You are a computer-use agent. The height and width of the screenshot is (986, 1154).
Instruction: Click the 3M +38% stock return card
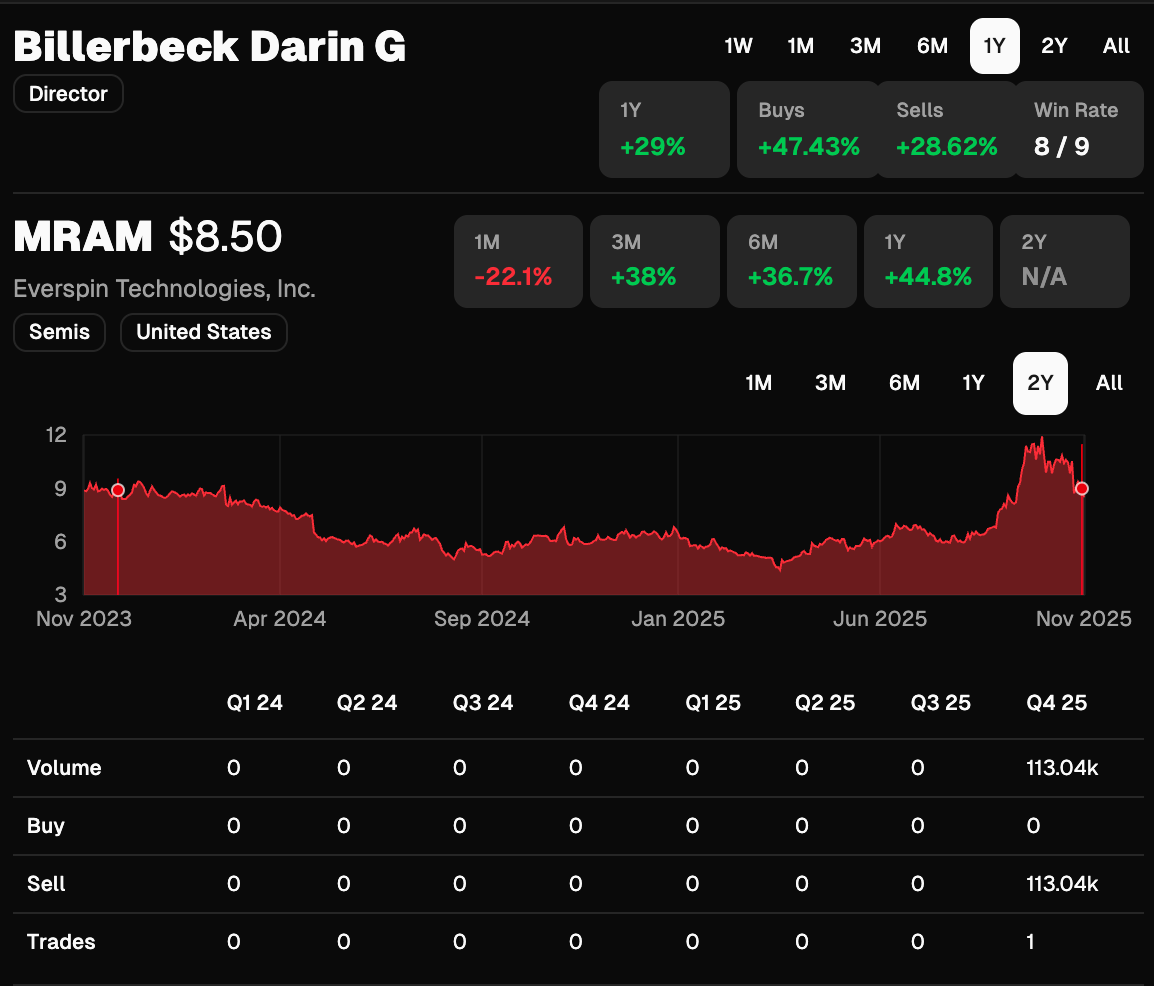(x=655, y=261)
